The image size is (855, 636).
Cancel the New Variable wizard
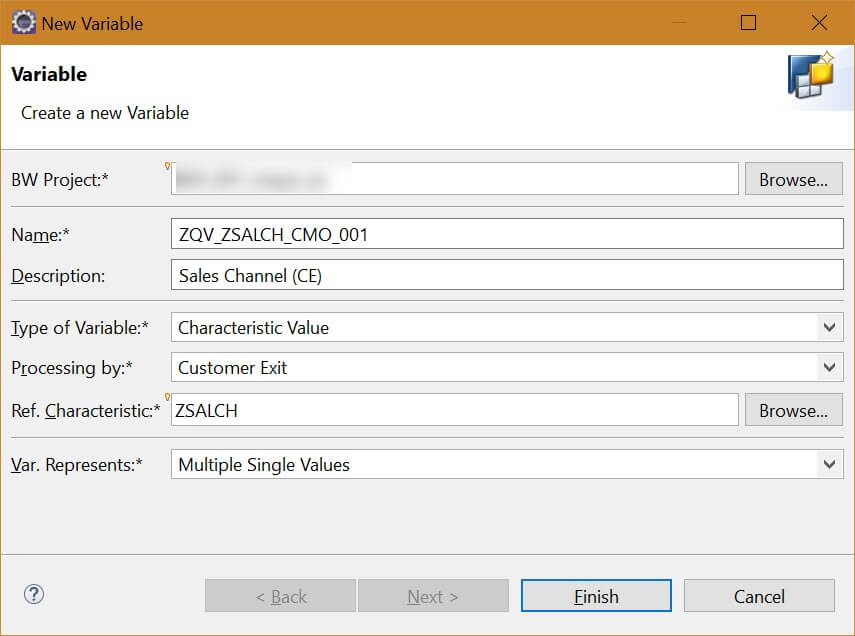(x=759, y=595)
